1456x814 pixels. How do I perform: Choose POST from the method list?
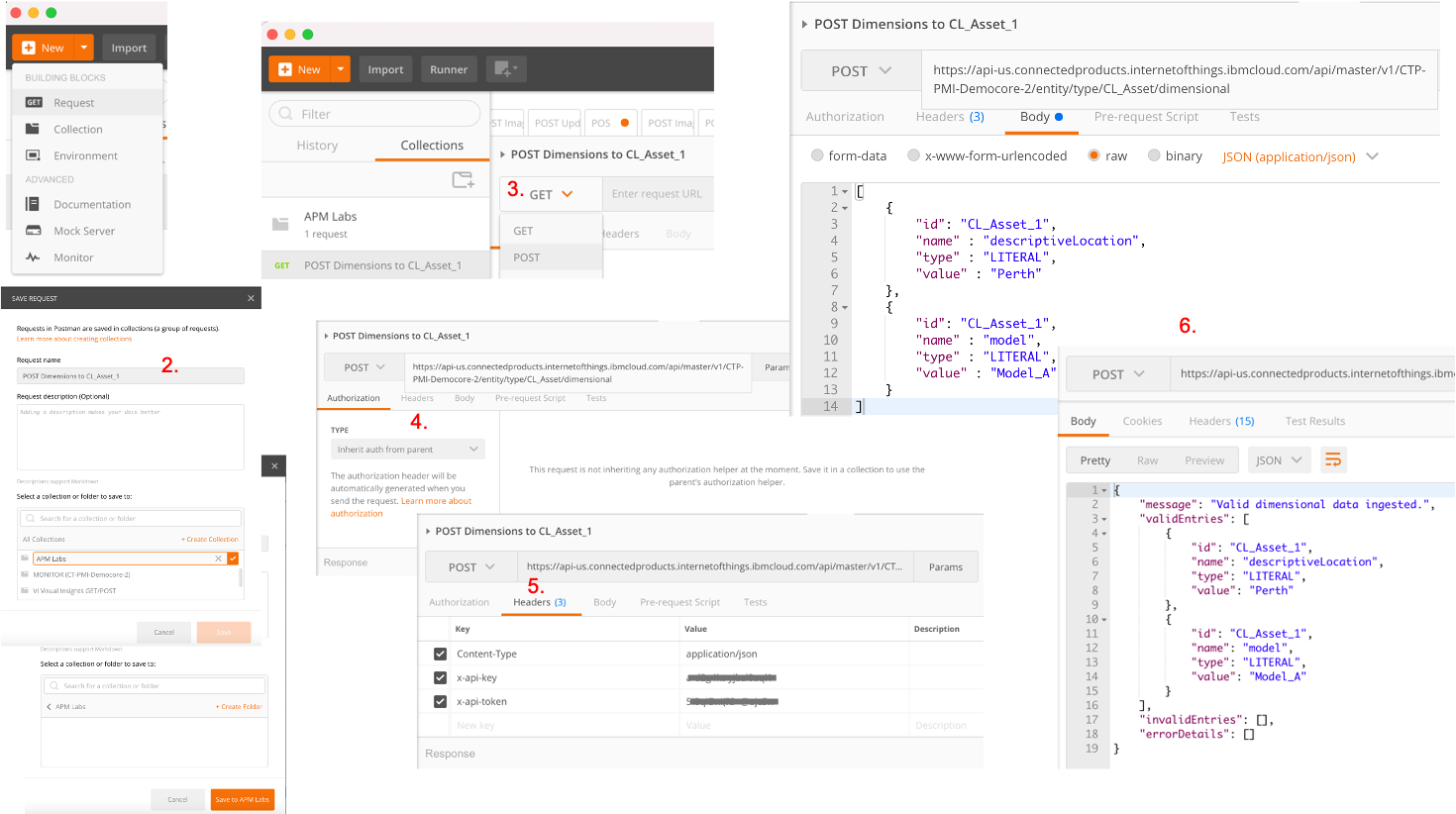[551, 257]
